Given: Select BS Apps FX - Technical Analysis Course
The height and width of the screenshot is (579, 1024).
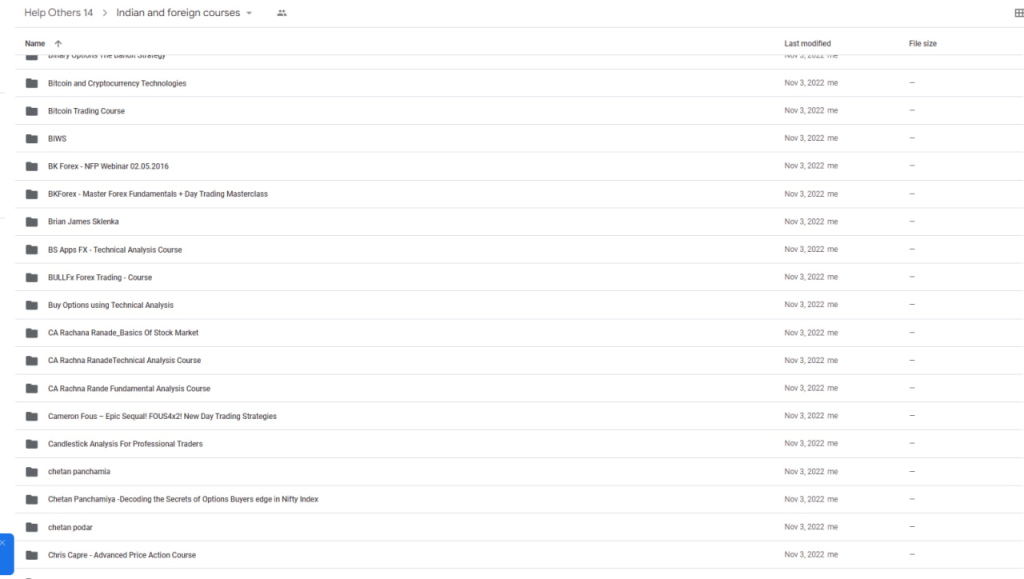Looking at the screenshot, I should coord(115,250).
